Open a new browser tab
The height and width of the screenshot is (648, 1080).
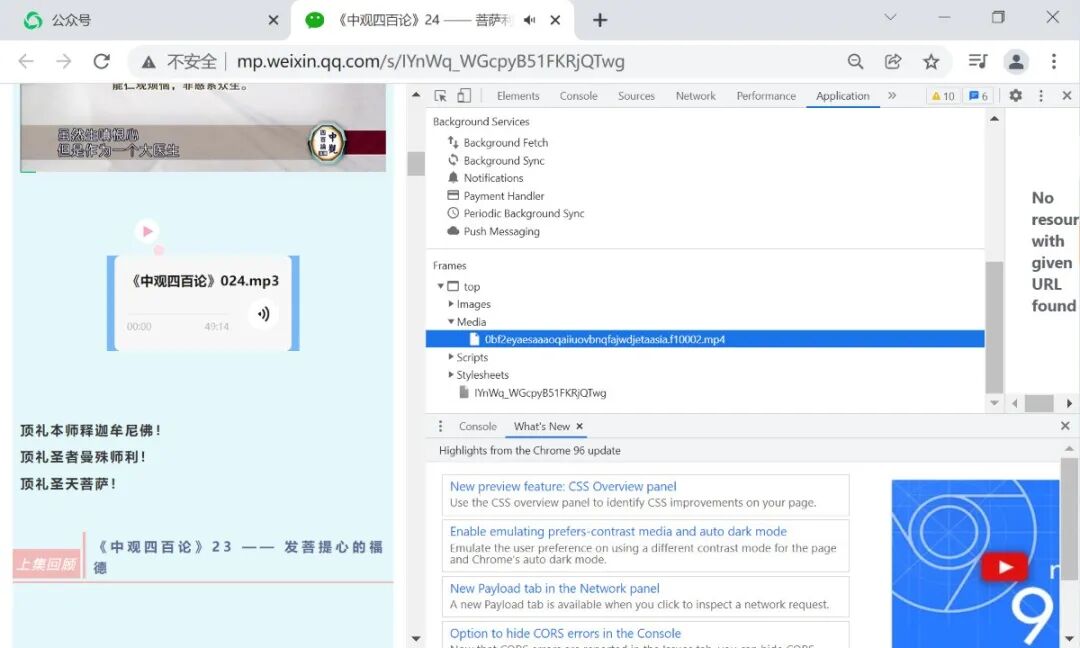point(600,20)
